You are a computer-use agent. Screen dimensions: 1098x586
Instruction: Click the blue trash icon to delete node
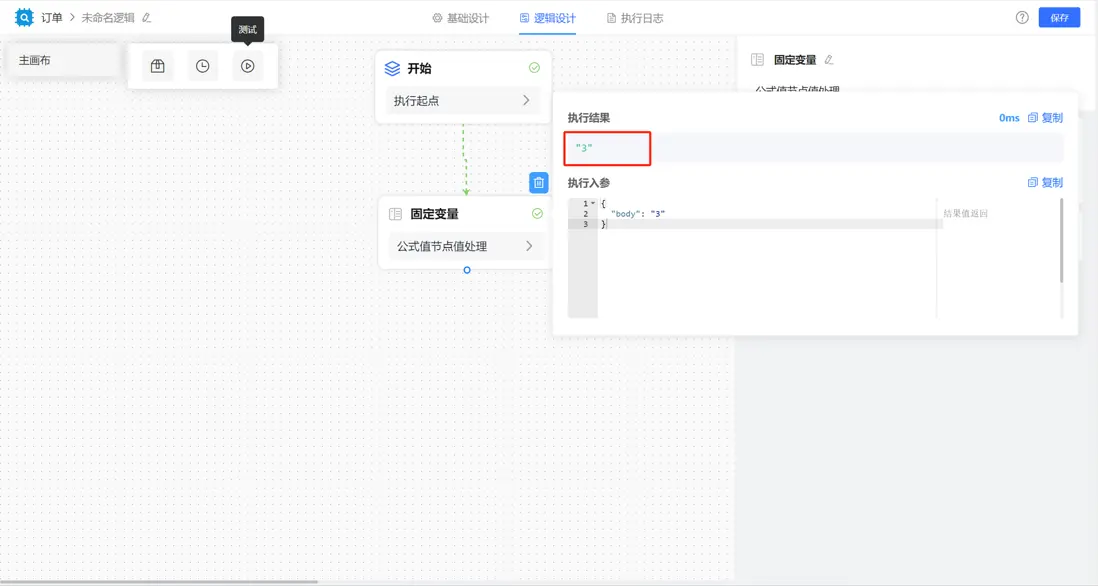pyautogui.click(x=538, y=183)
